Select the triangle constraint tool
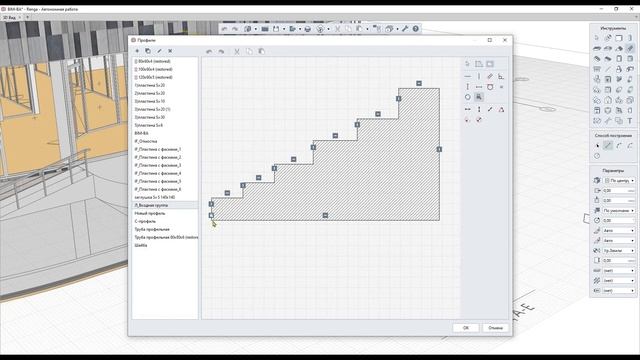The image size is (640, 360). pyautogui.click(x=501, y=109)
